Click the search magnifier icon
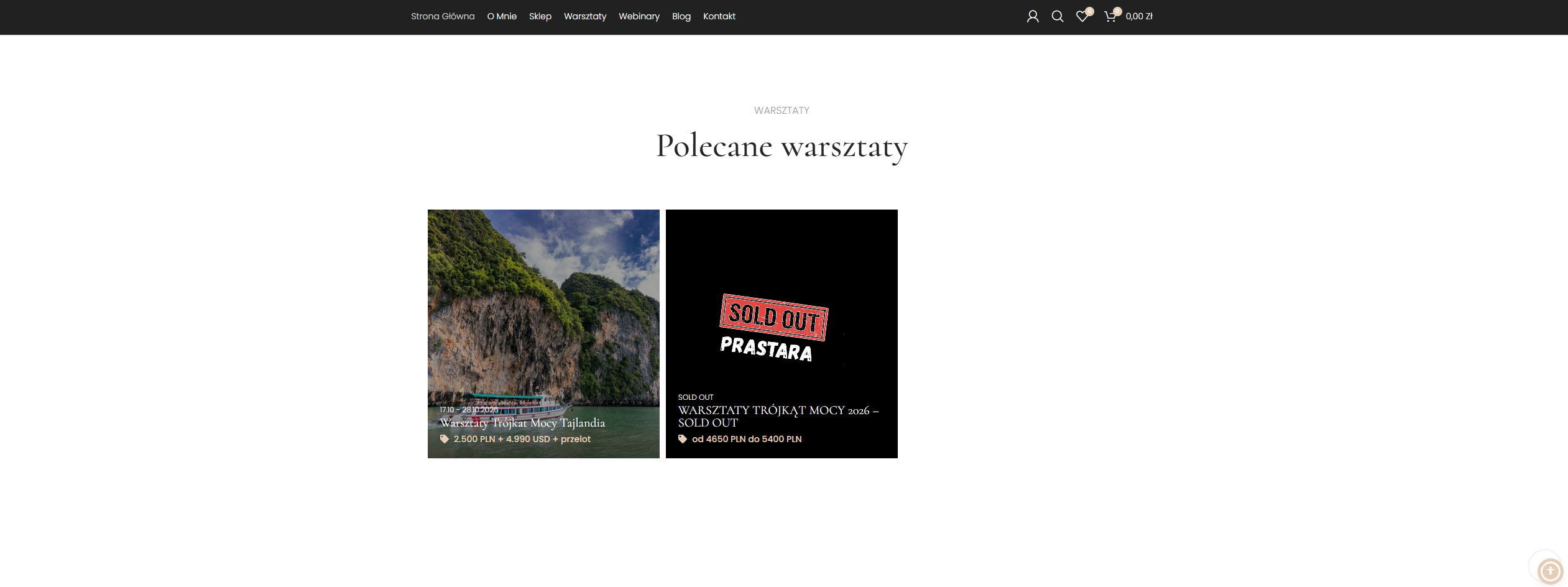The width and height of the screenshot is (1568, 587). [1057, 17]
